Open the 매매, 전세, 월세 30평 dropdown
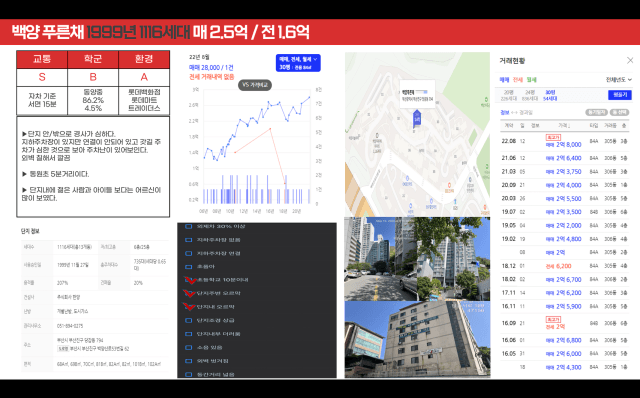This screenshot has height=398, width=640. click(x=298, y=63)
